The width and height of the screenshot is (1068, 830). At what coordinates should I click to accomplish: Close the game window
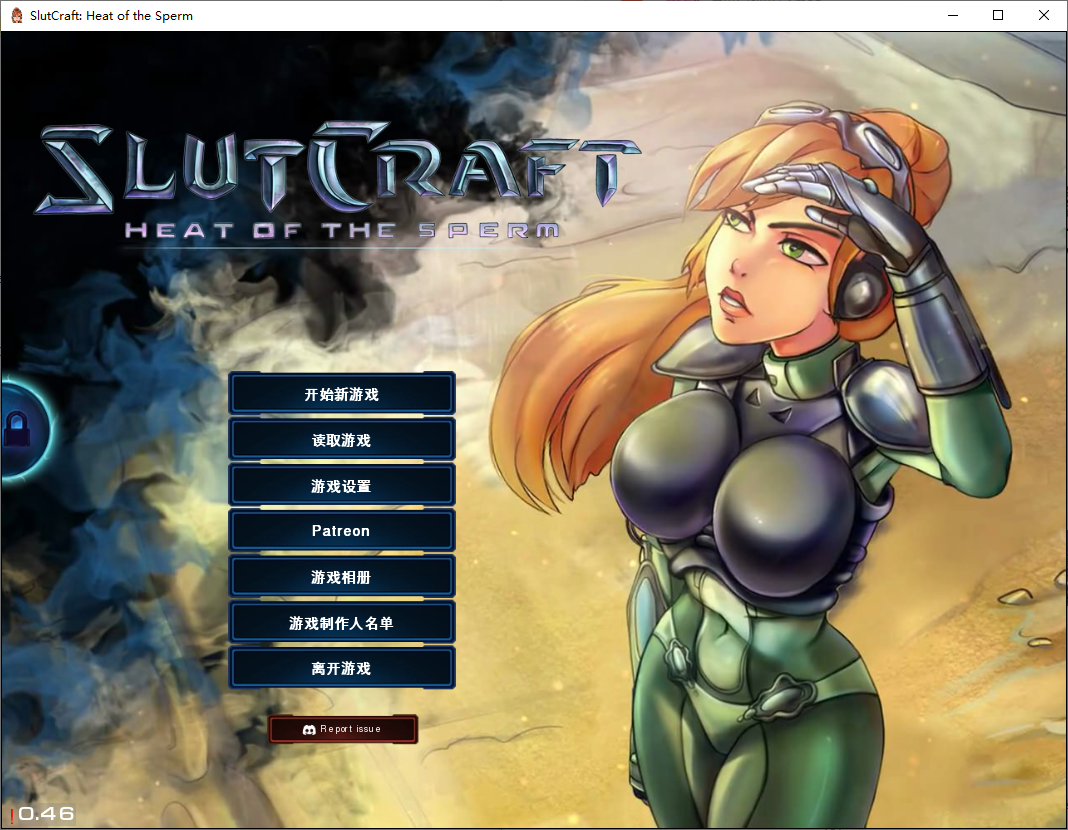[x=1044, y=15]
